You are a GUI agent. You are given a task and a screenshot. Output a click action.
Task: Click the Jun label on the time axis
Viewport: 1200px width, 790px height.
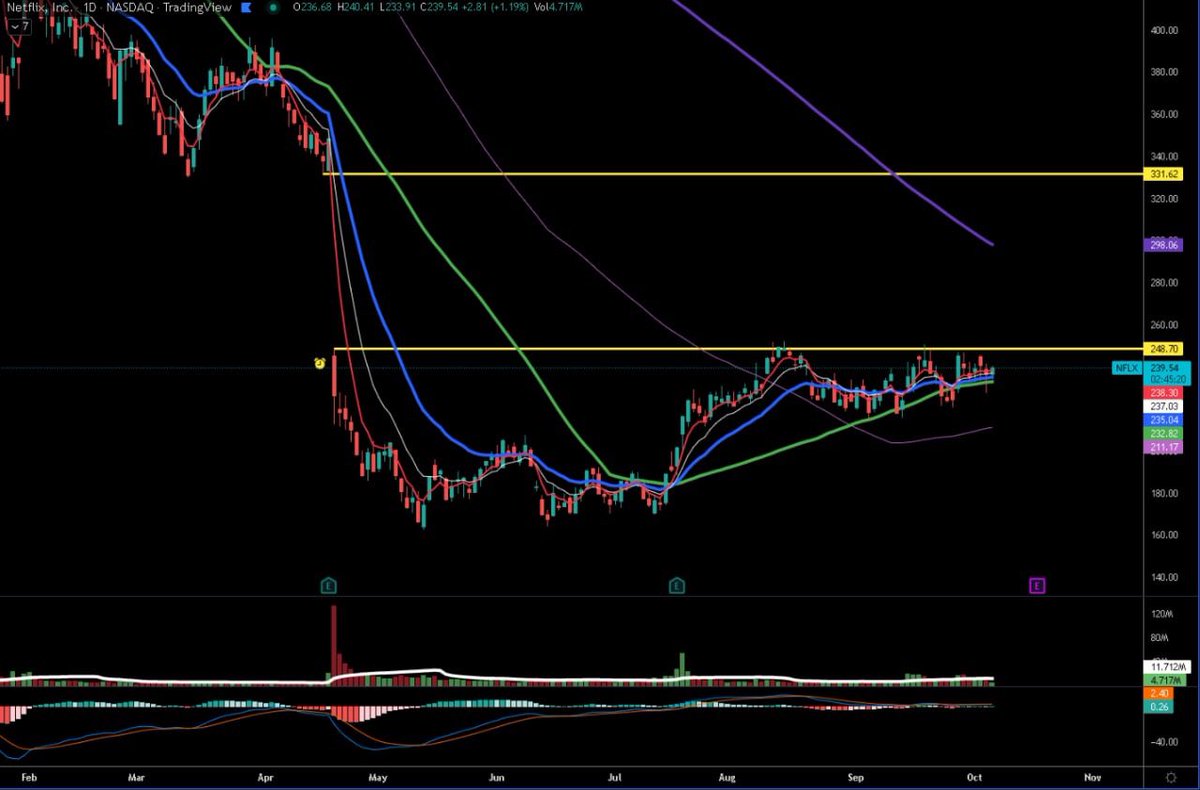pyautogui.click(x=496, y=776)
